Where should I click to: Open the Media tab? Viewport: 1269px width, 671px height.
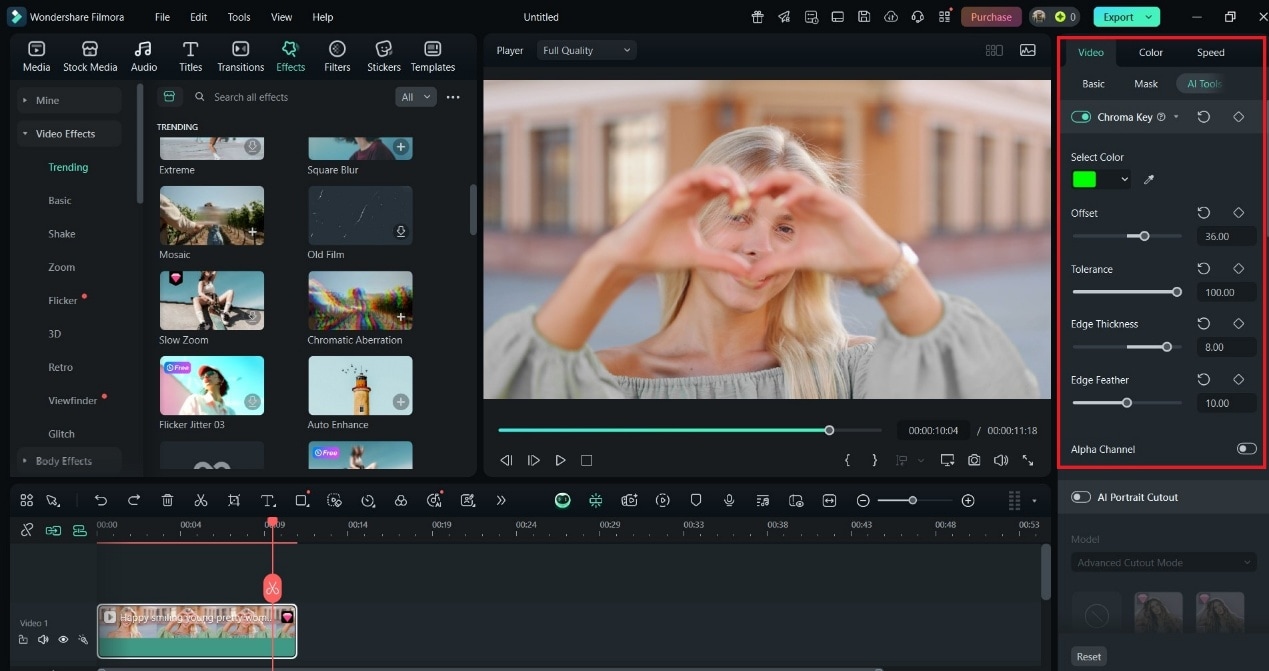coord(36,56)
